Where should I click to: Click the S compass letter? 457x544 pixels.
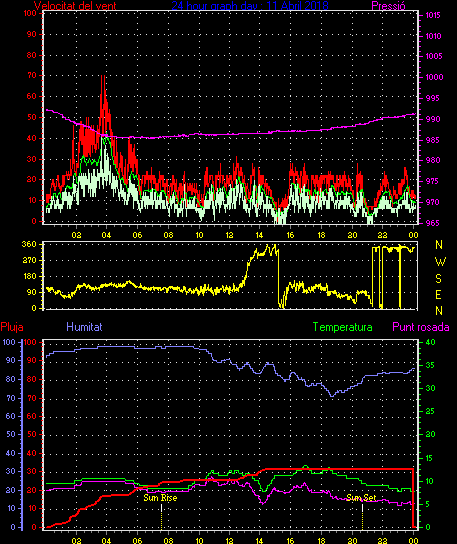point(439,278)
